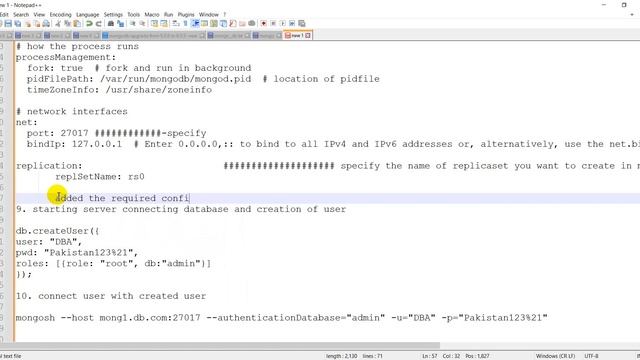Toggle the Word Wrap toolbar icon
640x360 pixels.
click(x=176, y=24)
